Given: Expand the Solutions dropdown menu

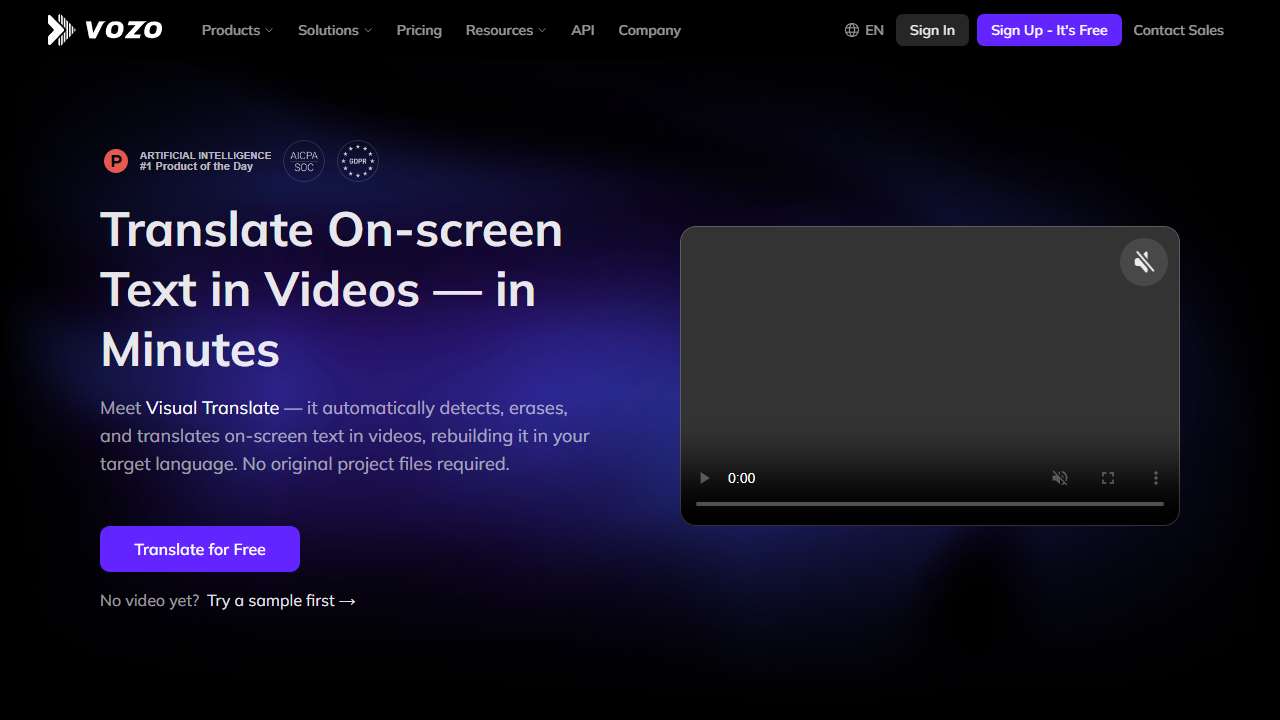Looking at the screenshot, I should click(335, 30).
